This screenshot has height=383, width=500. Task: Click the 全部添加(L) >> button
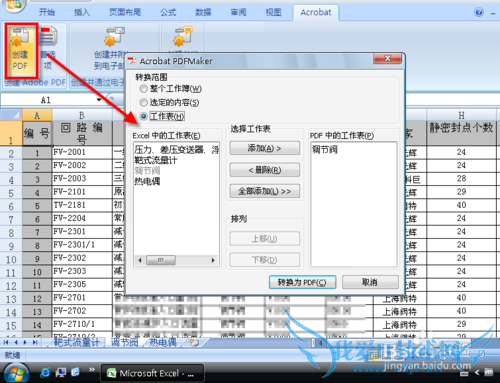[x=265, y=191]
